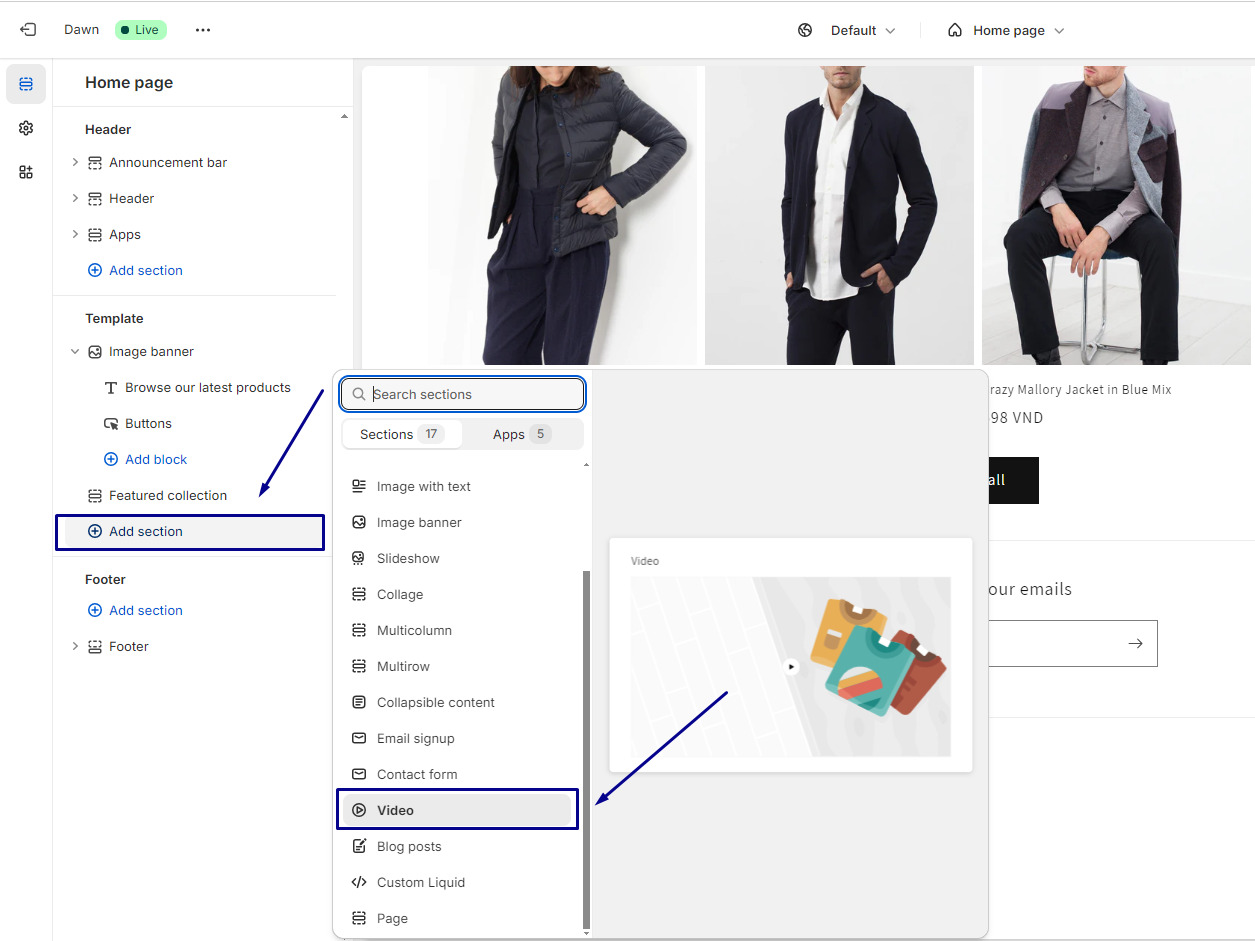
Task: Click the Live status badge
Action: [x=141, y=30]
